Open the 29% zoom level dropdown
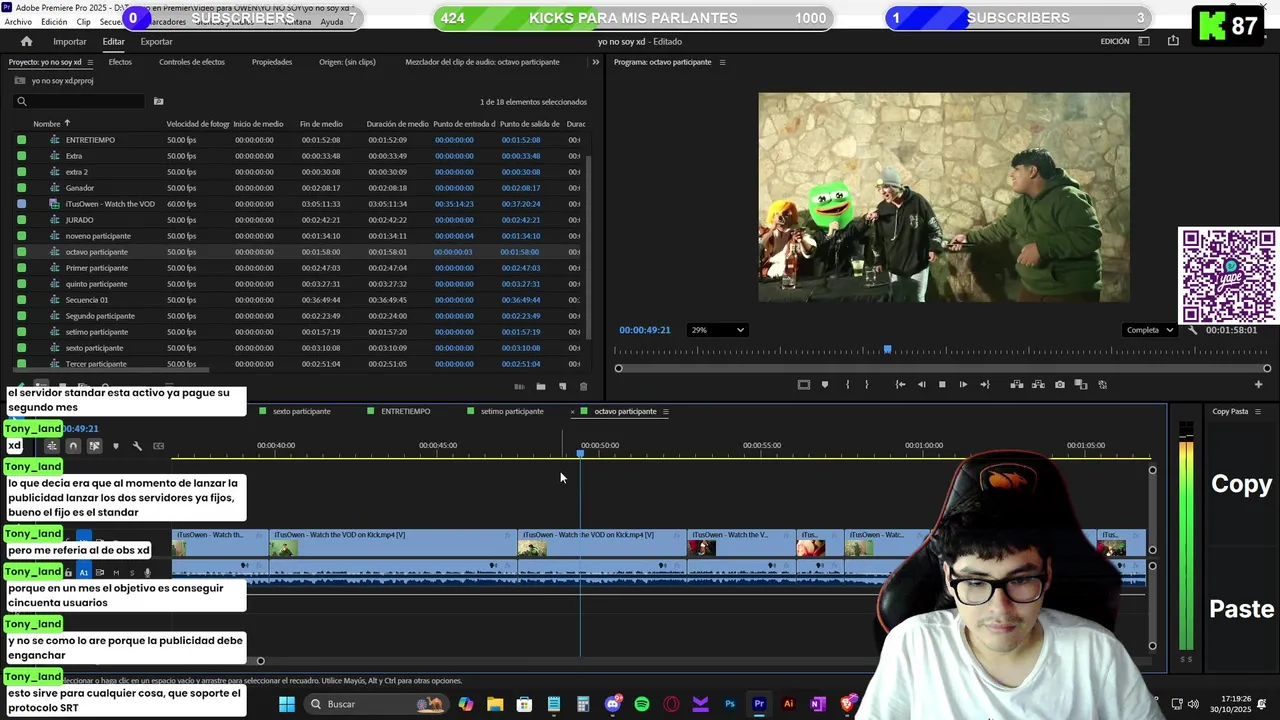 [x=717, y=330]
